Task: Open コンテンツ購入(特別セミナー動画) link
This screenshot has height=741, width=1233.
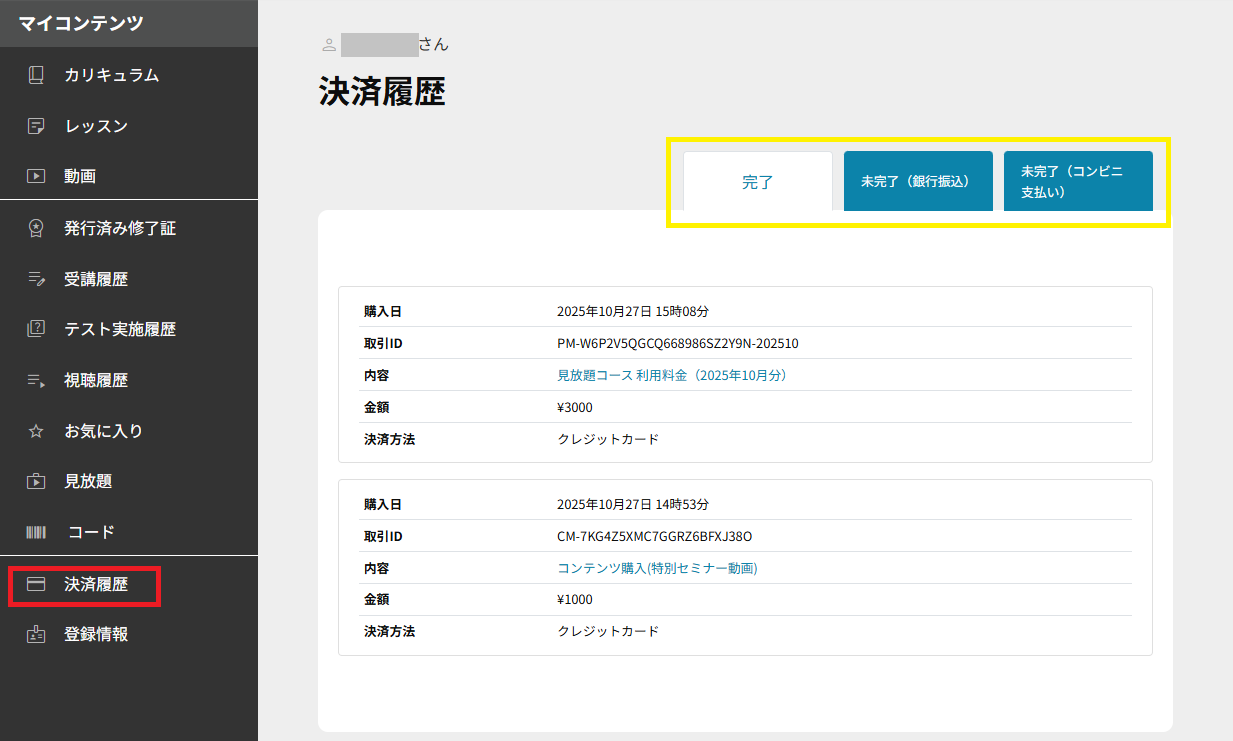Action: [657, 568]
